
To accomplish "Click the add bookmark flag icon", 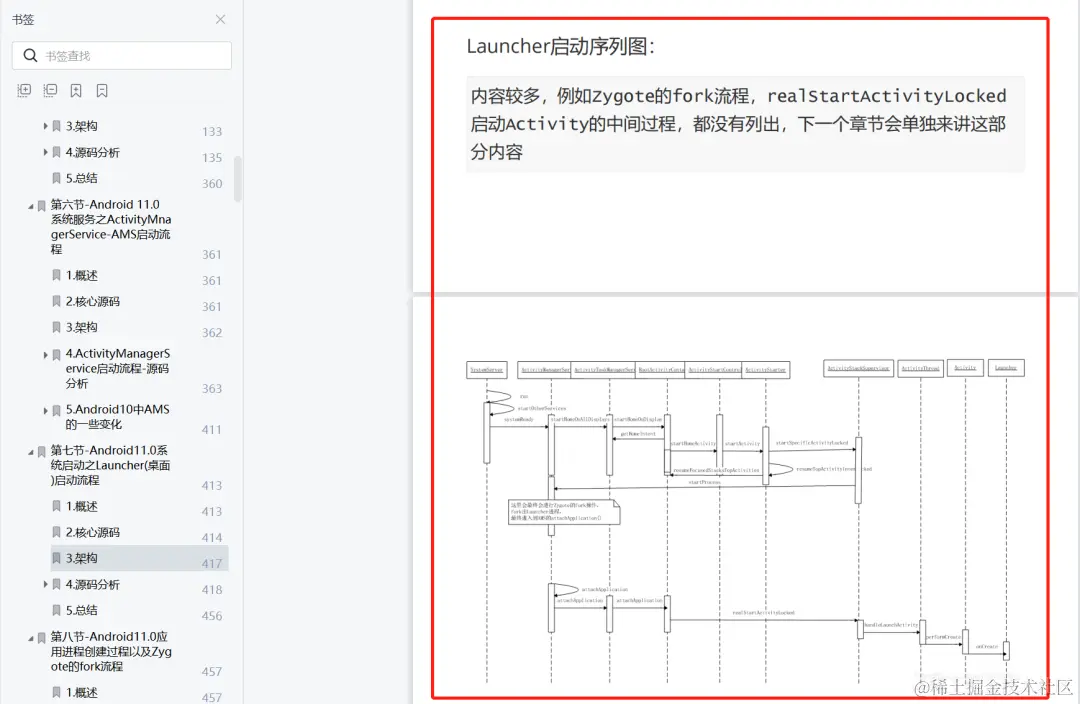I will pyautogui.click(x=76, y=90).
